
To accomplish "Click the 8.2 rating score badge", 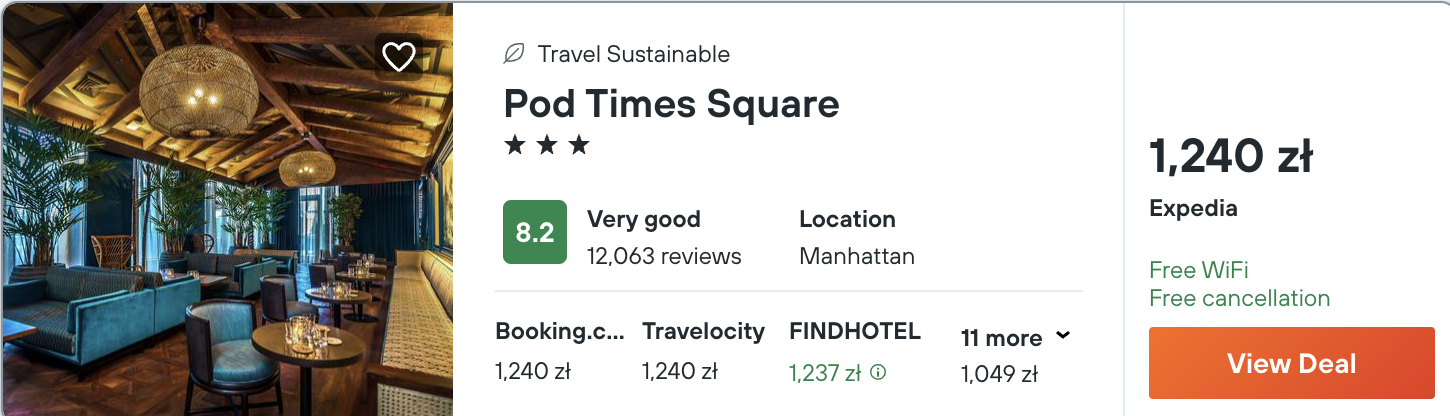I will pyautogui.click(x=534, y=232).
